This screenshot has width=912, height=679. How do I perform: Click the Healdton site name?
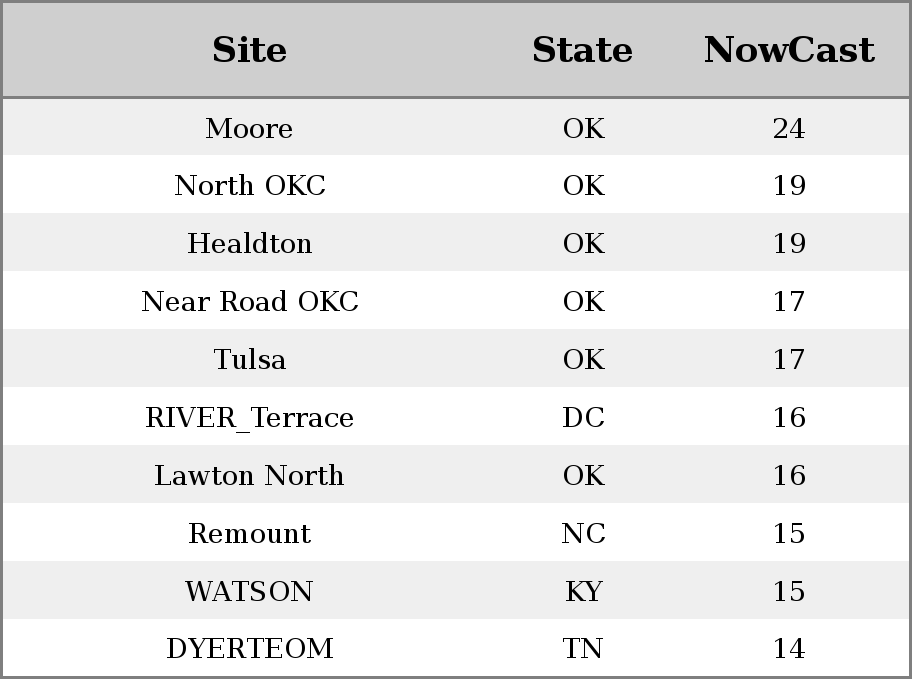(x=250, y=243)
